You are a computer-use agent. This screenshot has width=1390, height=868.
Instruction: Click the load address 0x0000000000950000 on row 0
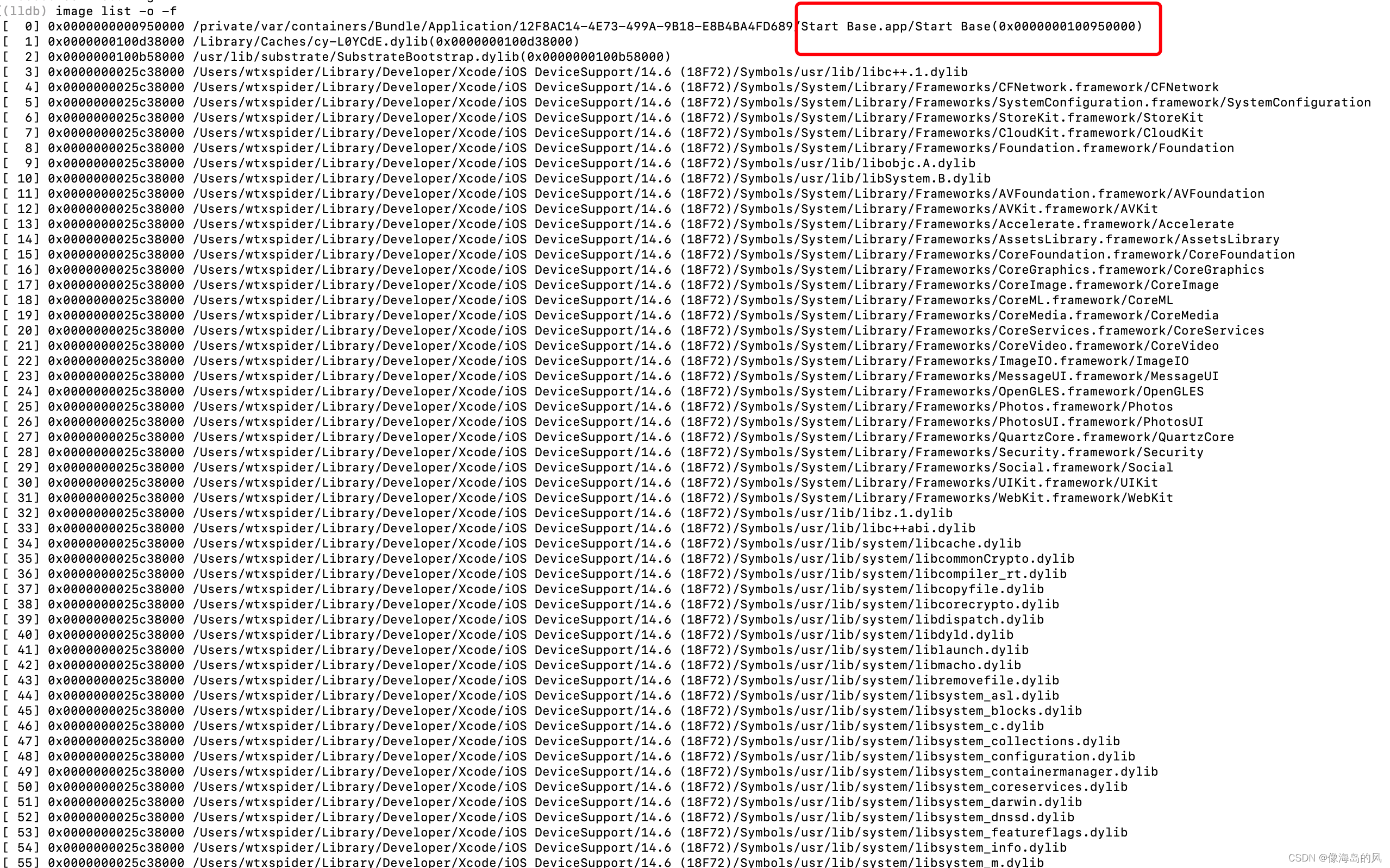point(116,27)
